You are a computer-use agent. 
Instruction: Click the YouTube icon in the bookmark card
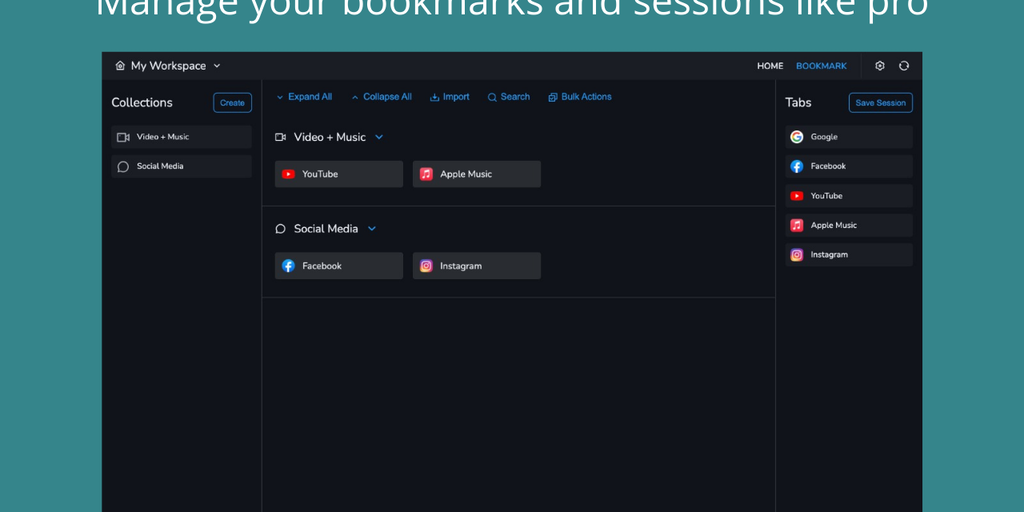[288, 174]
